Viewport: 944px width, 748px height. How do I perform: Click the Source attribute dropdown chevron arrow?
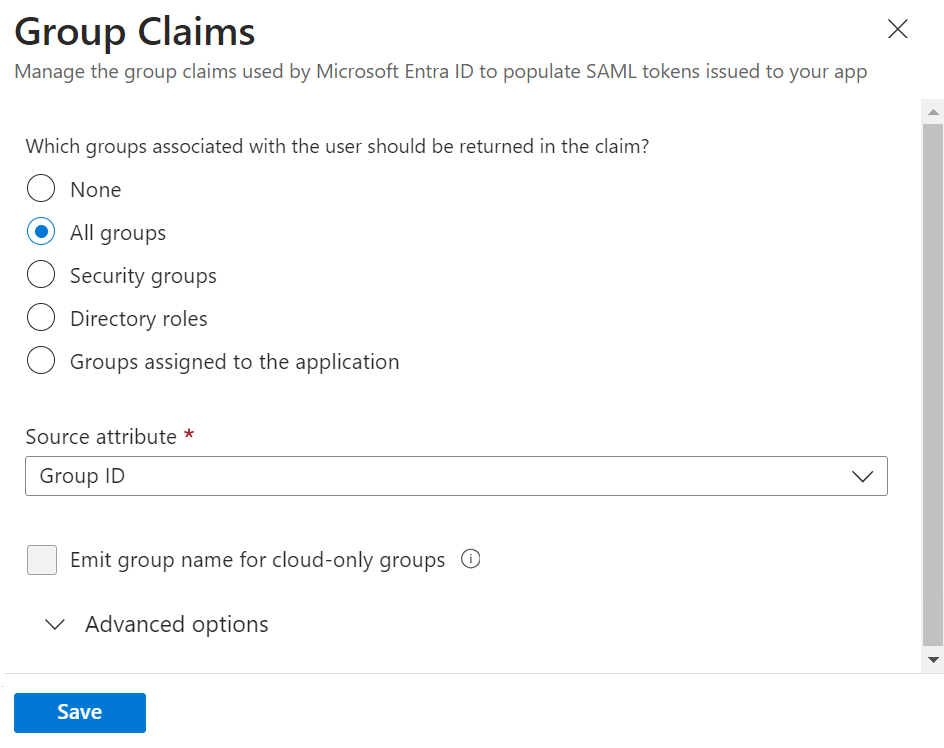(863, 477)
